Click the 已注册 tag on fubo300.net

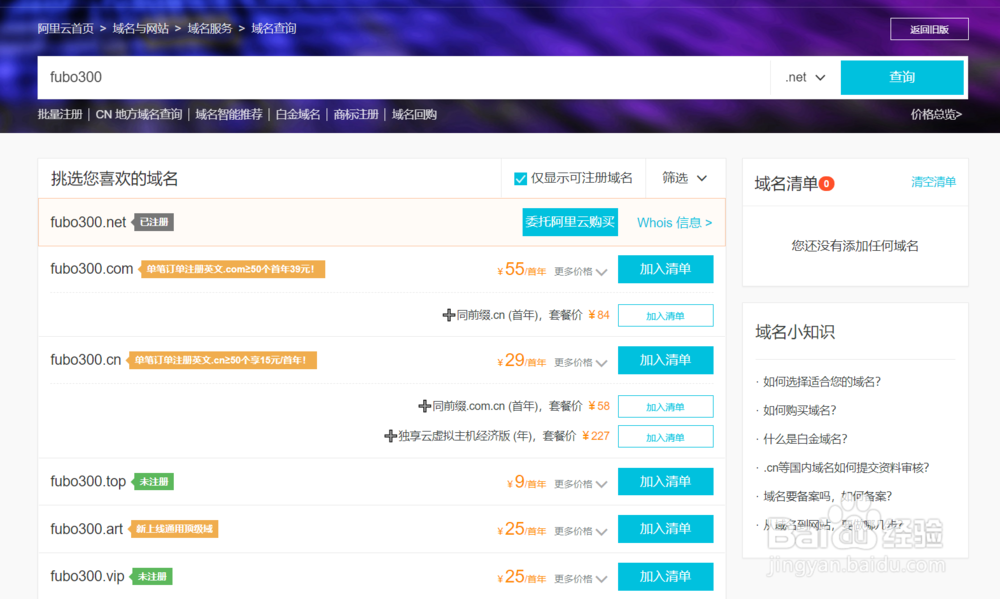coord(153,222)
